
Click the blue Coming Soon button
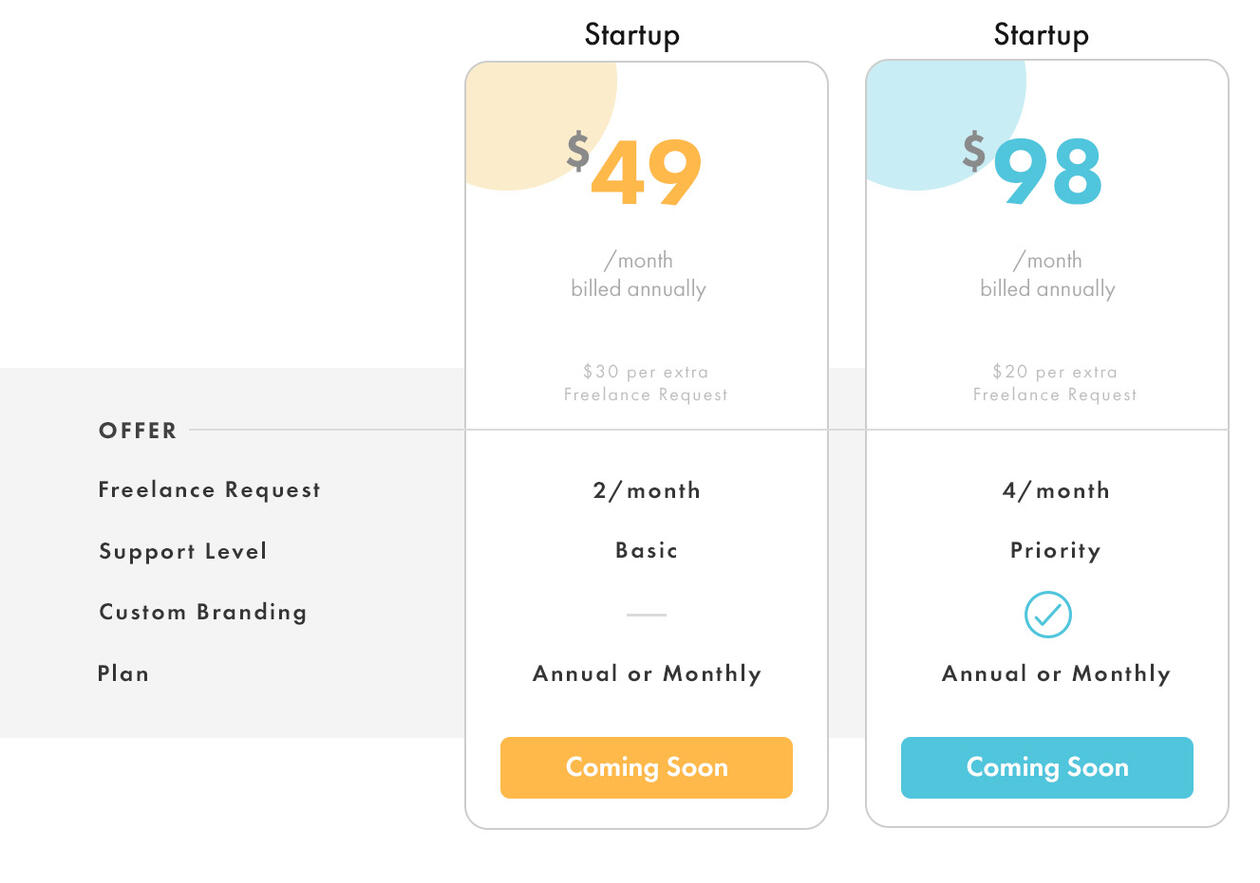coord(1046,768)
